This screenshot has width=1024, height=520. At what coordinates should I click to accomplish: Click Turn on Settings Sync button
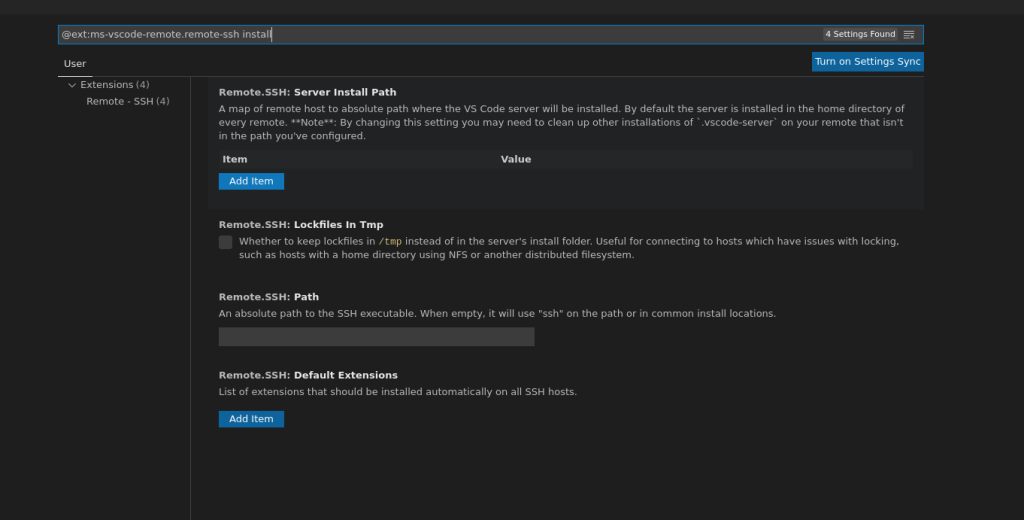867,62
